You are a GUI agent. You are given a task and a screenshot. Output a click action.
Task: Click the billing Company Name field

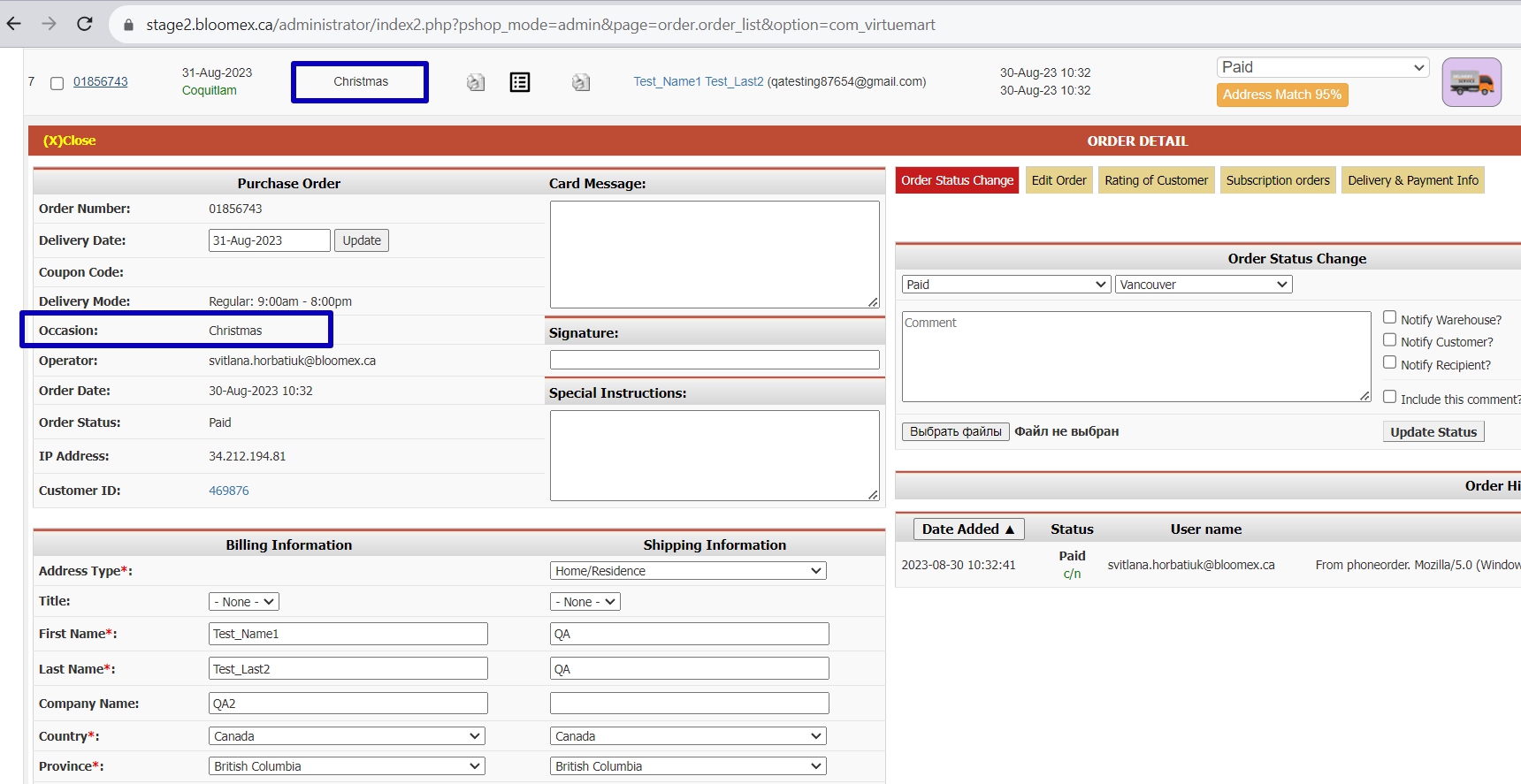pos(348,704)
